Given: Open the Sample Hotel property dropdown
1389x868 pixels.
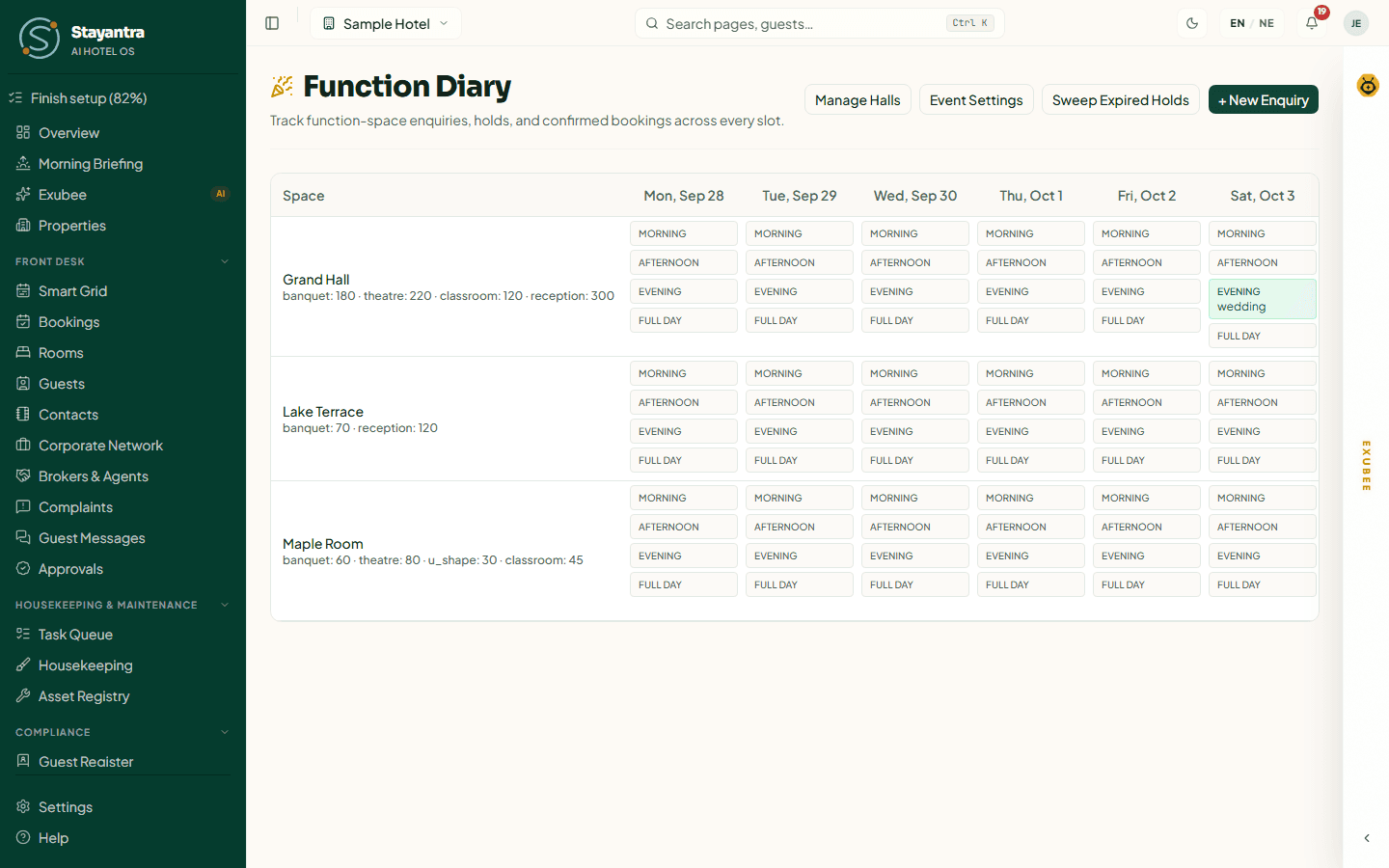Looking at the screenshot, I should pyautogui.click(x=386, y=23).
